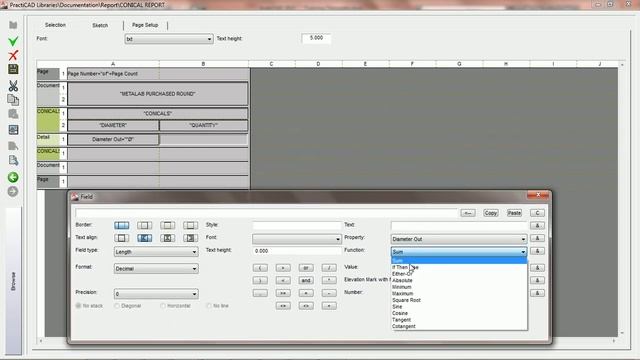
Task: Open the Font dropdown in Field dialog
Action: coord(297,239)
